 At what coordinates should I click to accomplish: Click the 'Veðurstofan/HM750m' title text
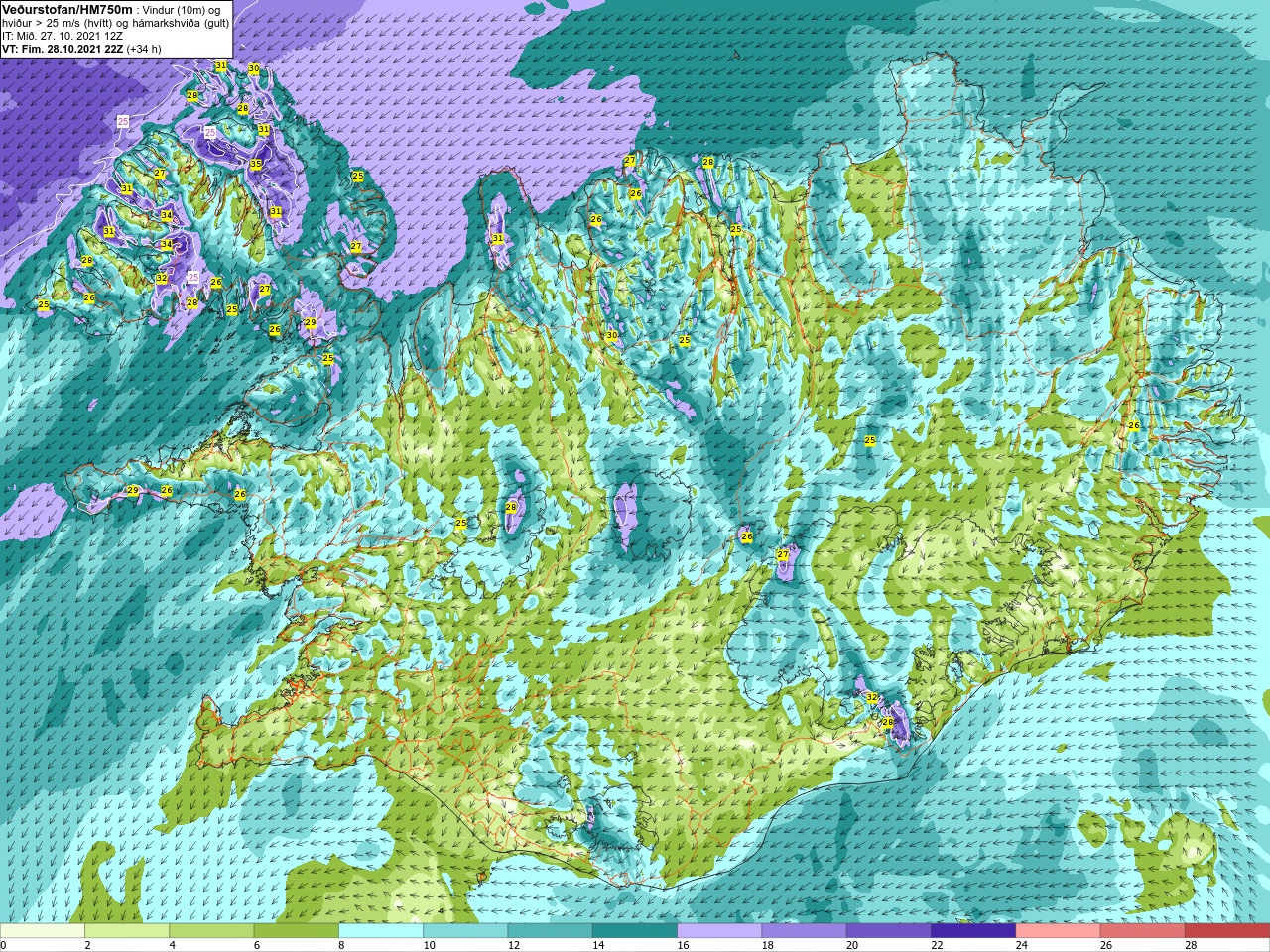click(67, 9)
